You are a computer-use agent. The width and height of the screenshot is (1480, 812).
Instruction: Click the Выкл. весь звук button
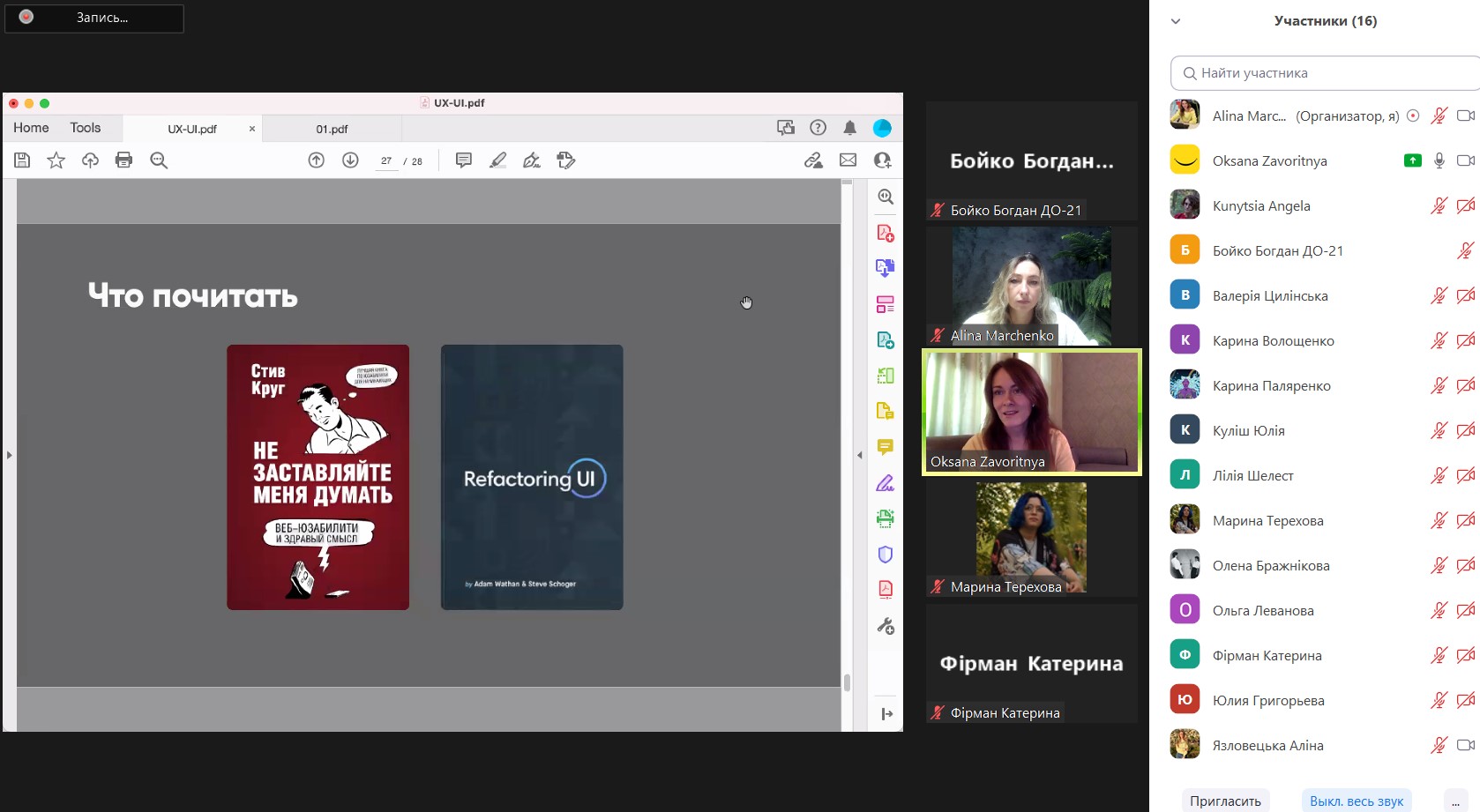click(1357, 801)
